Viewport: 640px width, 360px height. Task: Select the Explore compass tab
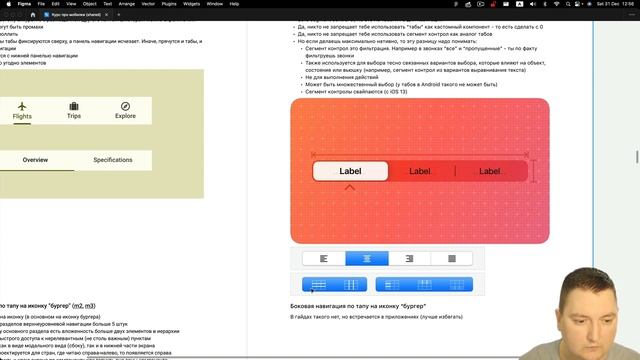tap(125, 111)
